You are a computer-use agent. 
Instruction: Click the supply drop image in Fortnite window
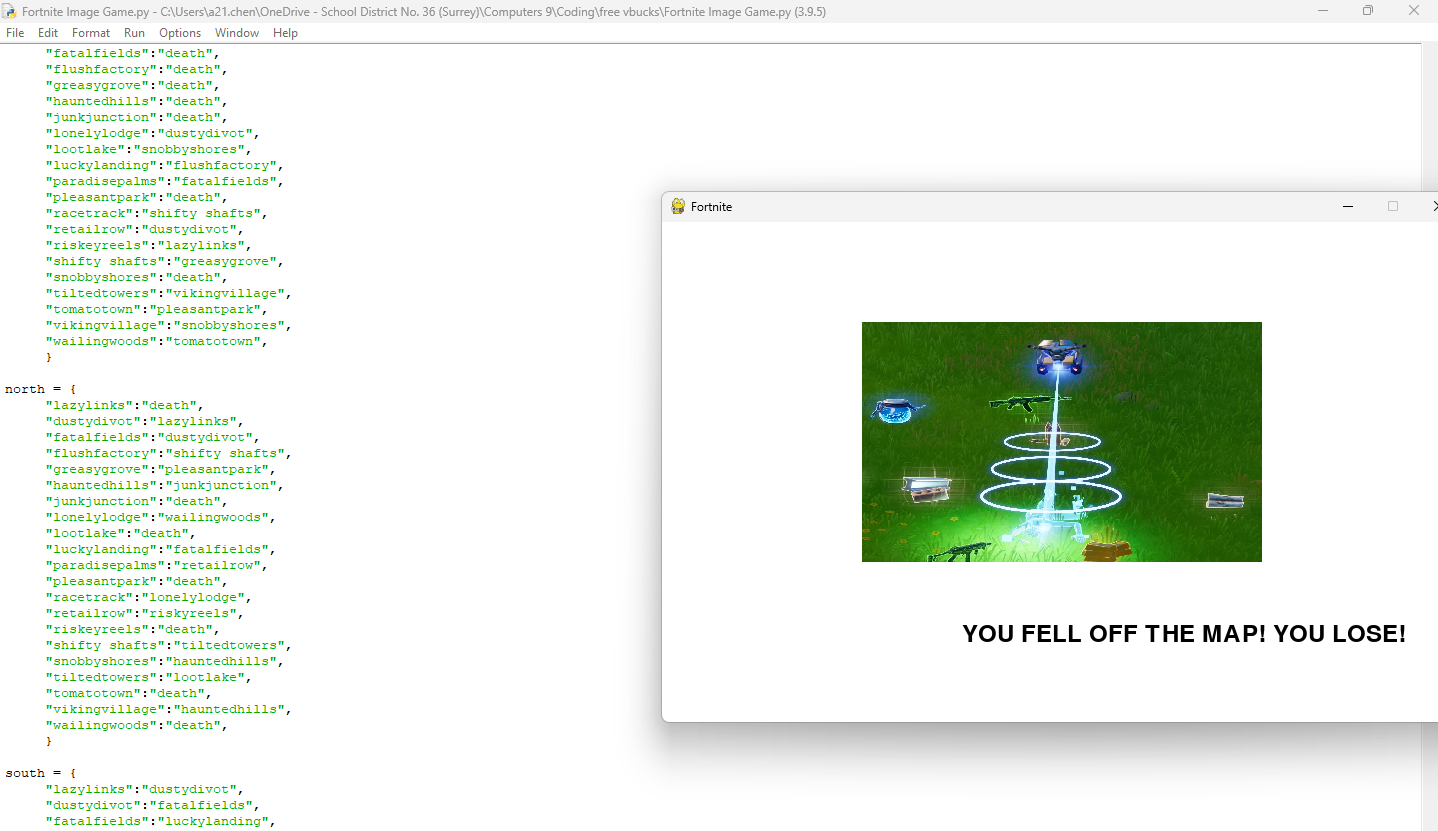tap(1061, 441)
